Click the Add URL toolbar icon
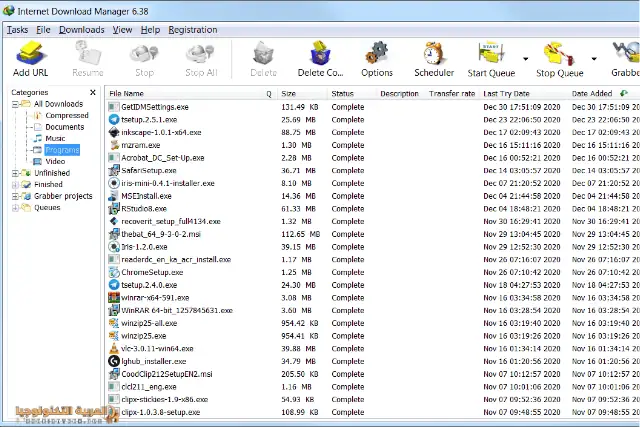 (x=30, y=53)
